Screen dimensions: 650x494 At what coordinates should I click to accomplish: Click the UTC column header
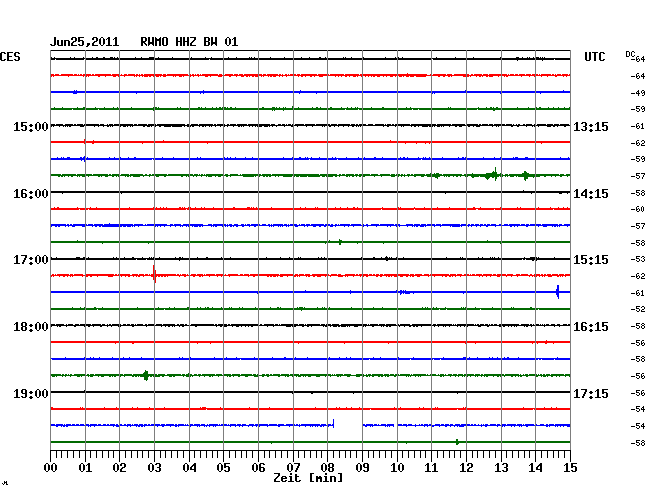tap(594, 57)
